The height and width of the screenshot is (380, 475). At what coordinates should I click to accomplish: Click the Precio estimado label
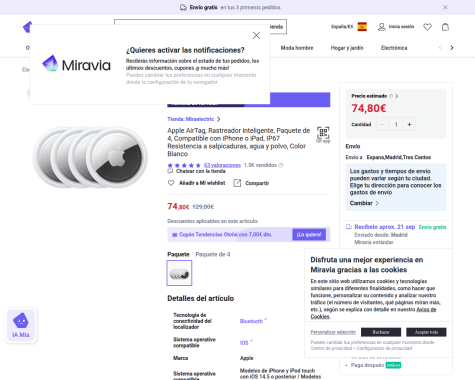(x=369, y=96)
